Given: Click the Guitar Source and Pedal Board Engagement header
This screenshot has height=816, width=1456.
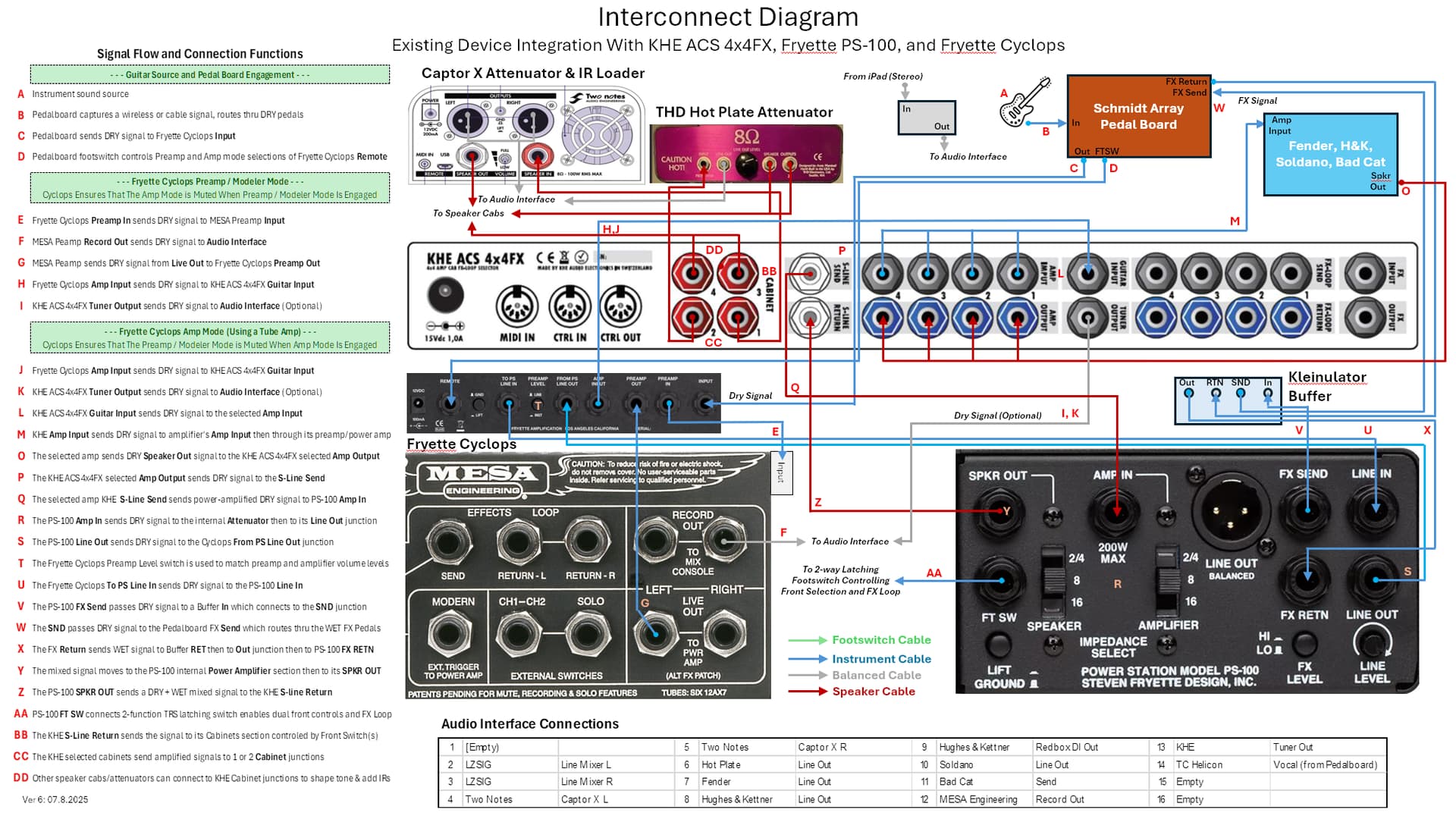Looking at the screenshot, I should 210,74.
